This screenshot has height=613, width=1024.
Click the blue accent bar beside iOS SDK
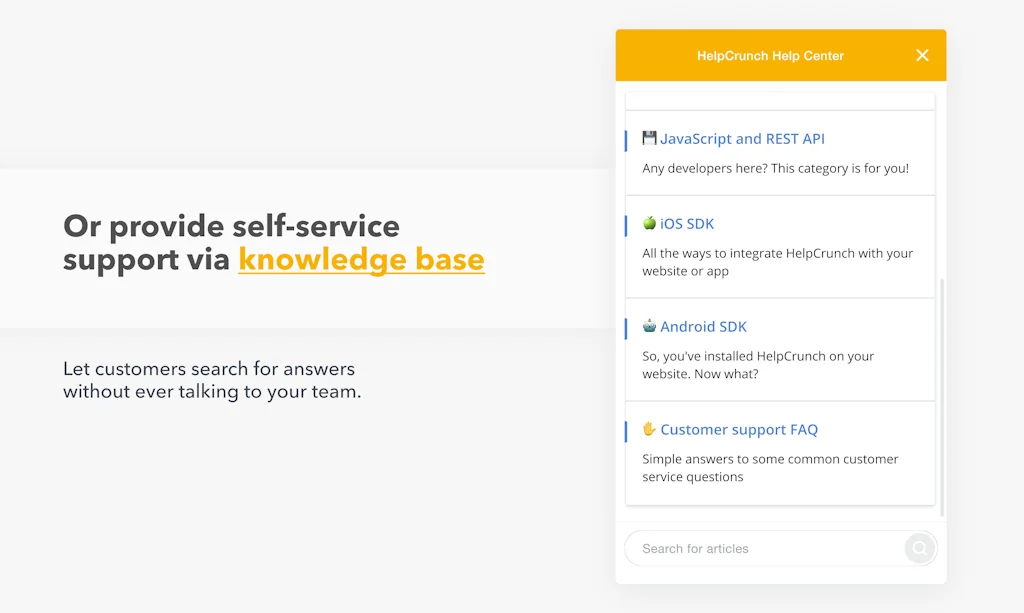(x=625, y=224)
